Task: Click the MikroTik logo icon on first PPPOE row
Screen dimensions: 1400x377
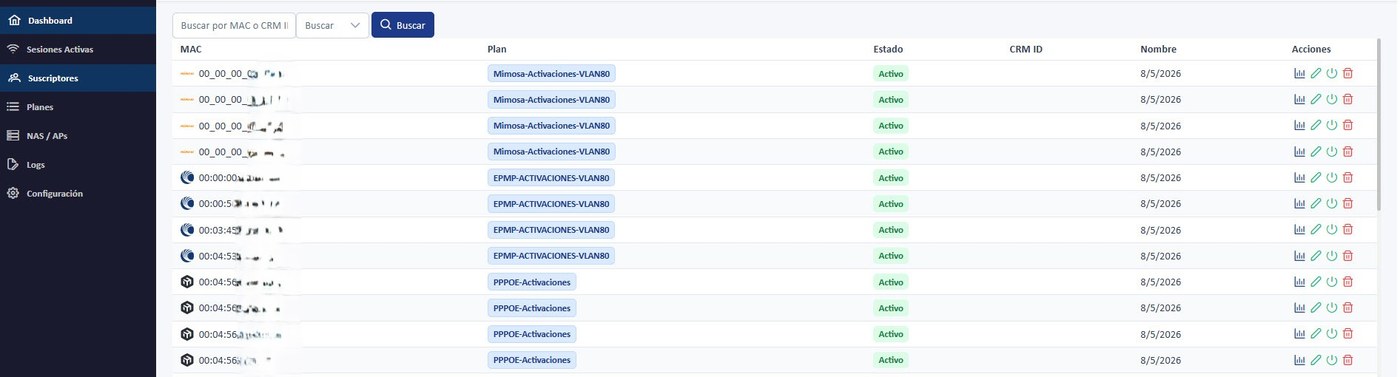Action: [187, 281]
